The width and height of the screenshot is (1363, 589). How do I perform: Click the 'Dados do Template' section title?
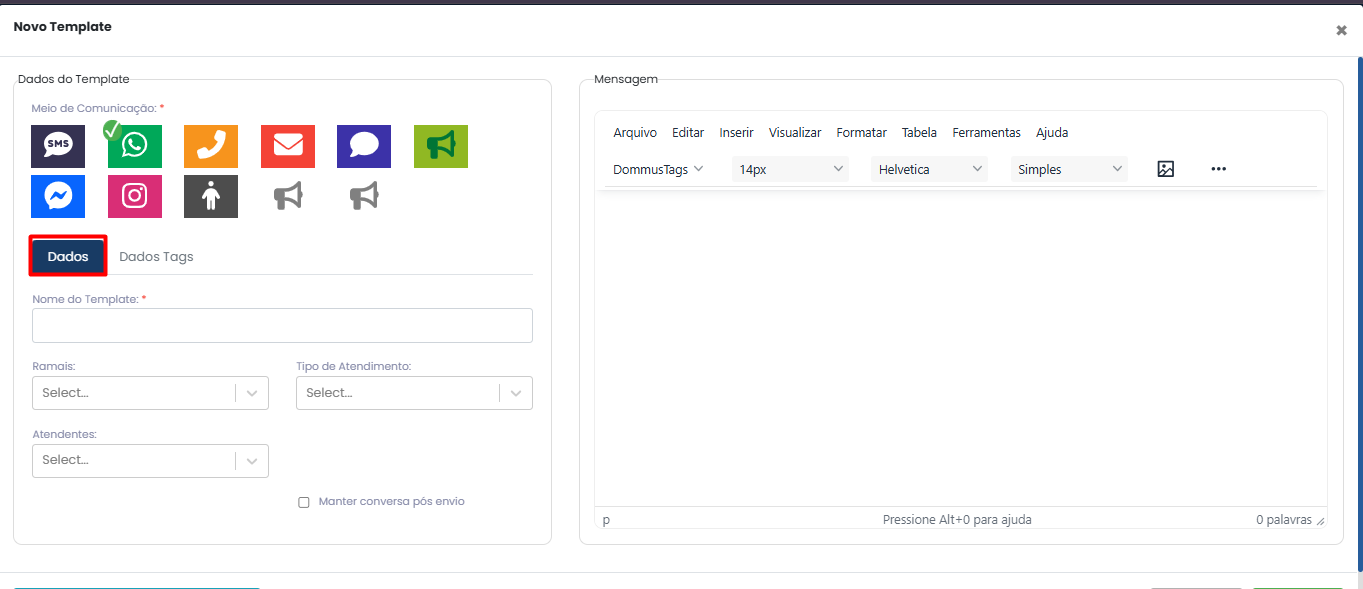coord(74,79)
